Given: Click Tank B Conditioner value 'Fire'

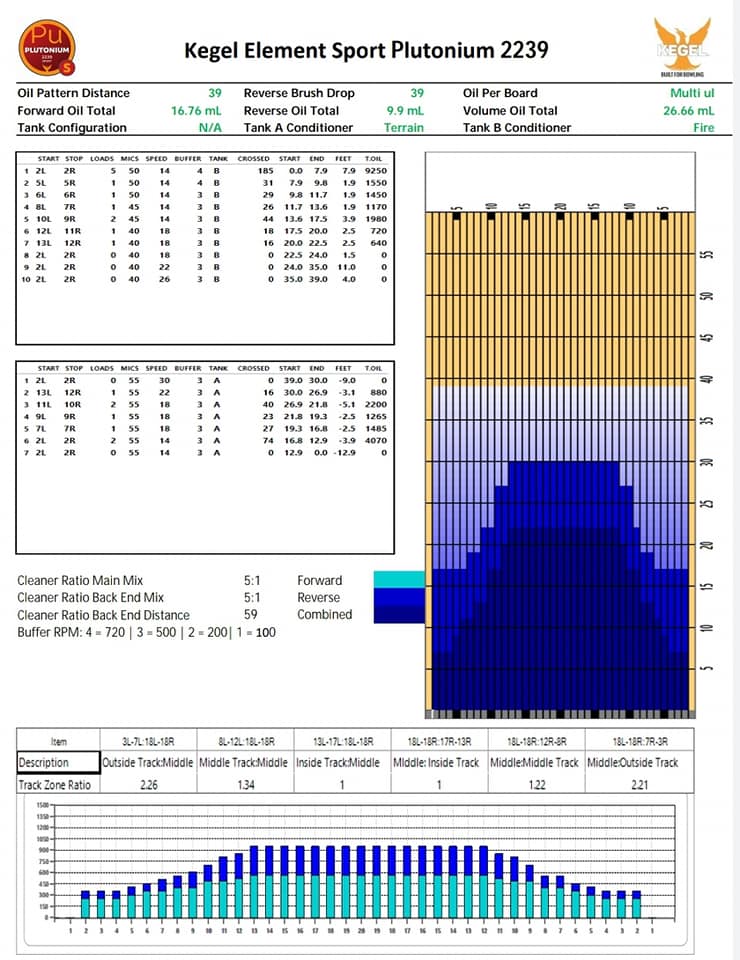Looking at the screenshot, I should tap(703, 128).
